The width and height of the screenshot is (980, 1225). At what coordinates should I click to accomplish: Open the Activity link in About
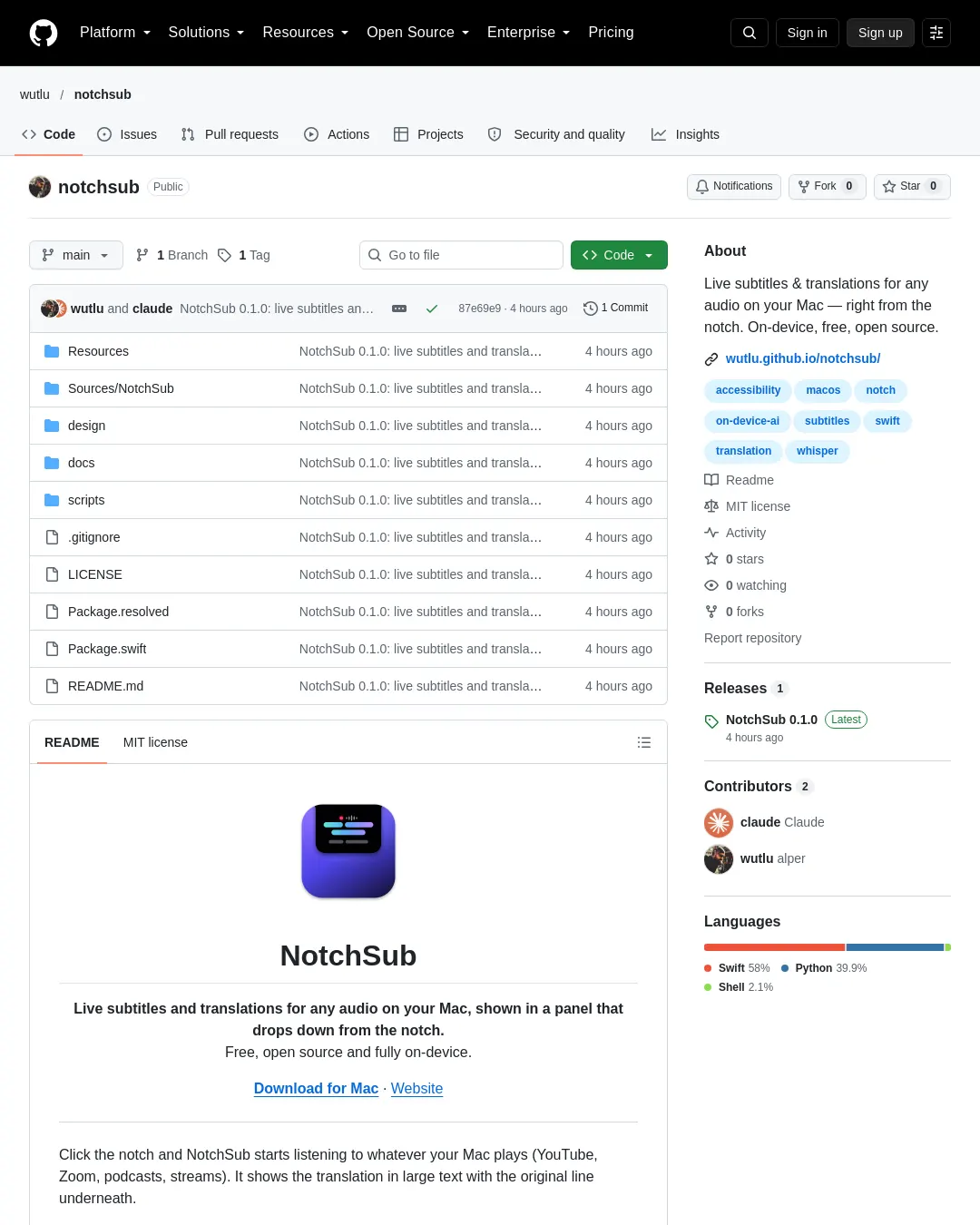[746, 533]
